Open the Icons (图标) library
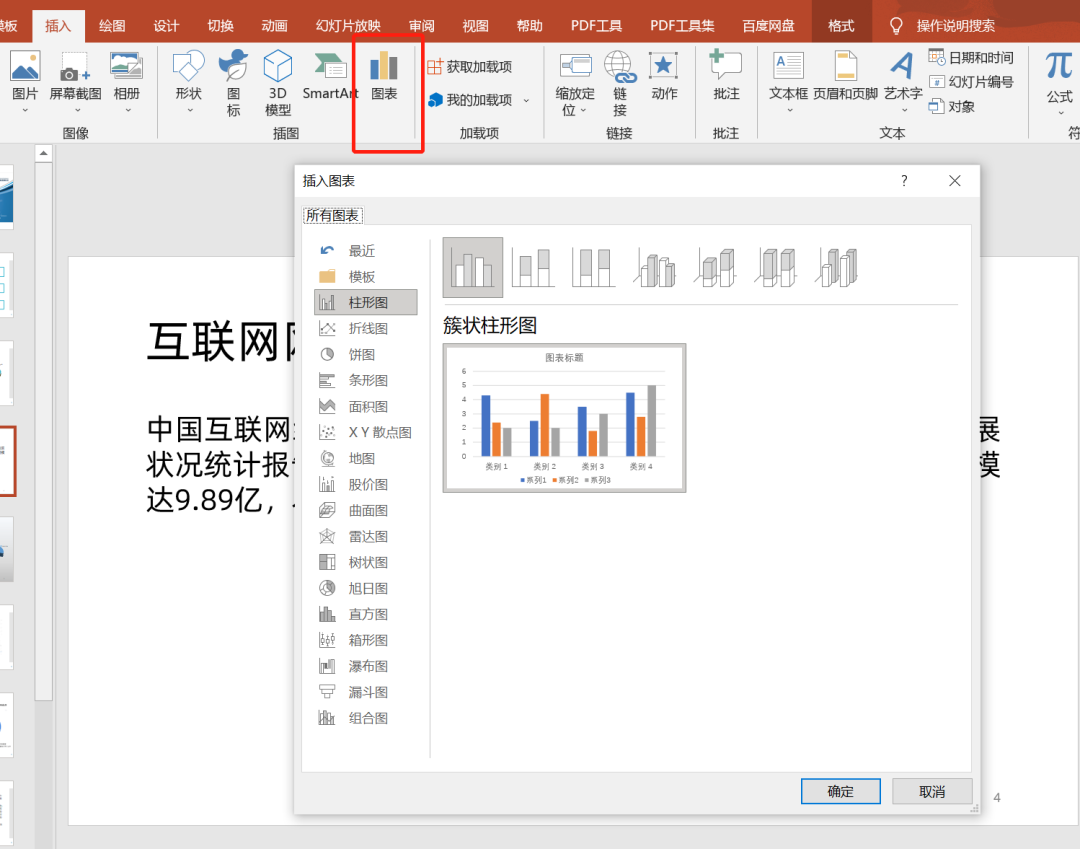The height and width of the screenshot is (849, 1080). (233, 83)
